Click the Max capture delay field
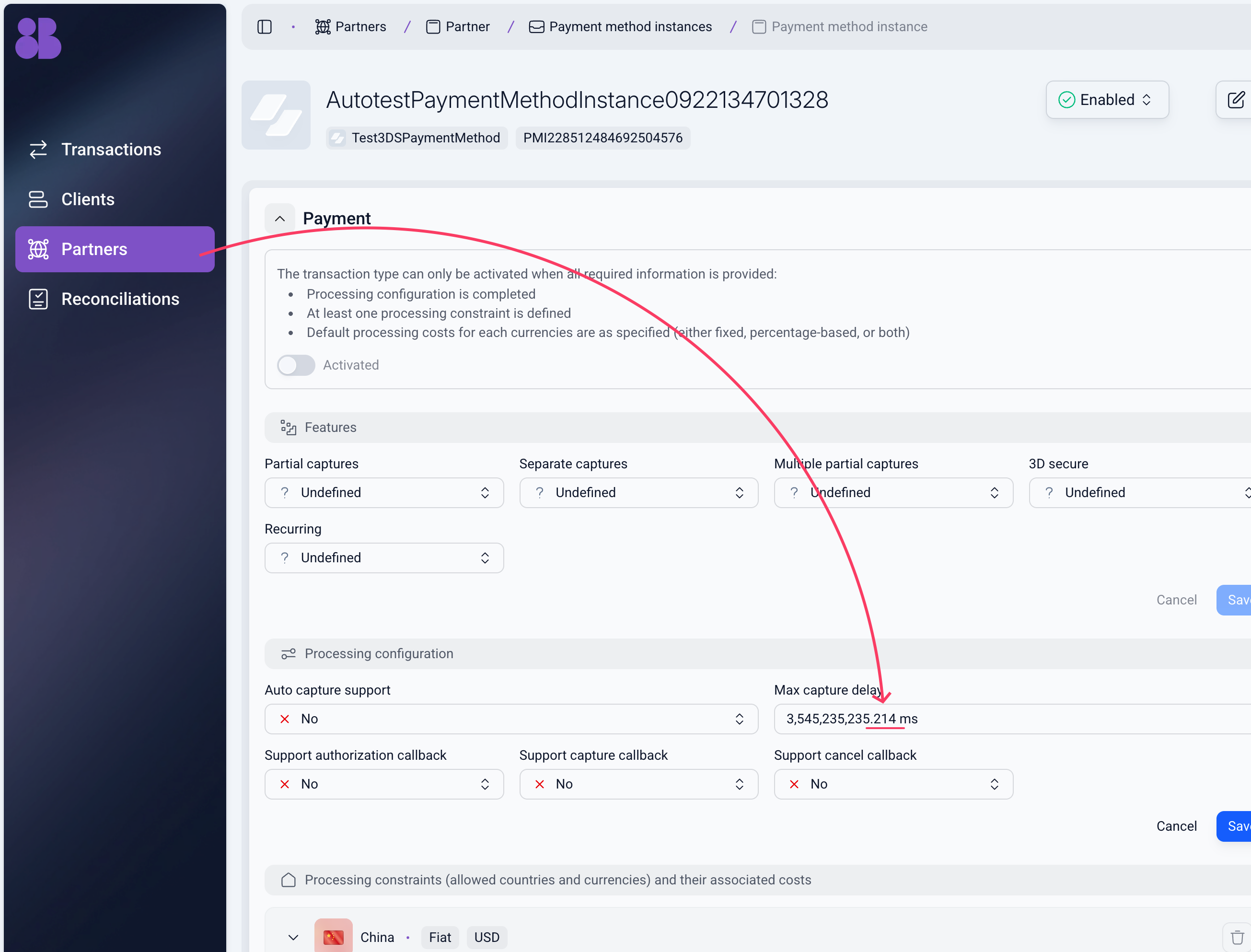The width and height of the screenshot is (1251, 952). click(1012, 719)
